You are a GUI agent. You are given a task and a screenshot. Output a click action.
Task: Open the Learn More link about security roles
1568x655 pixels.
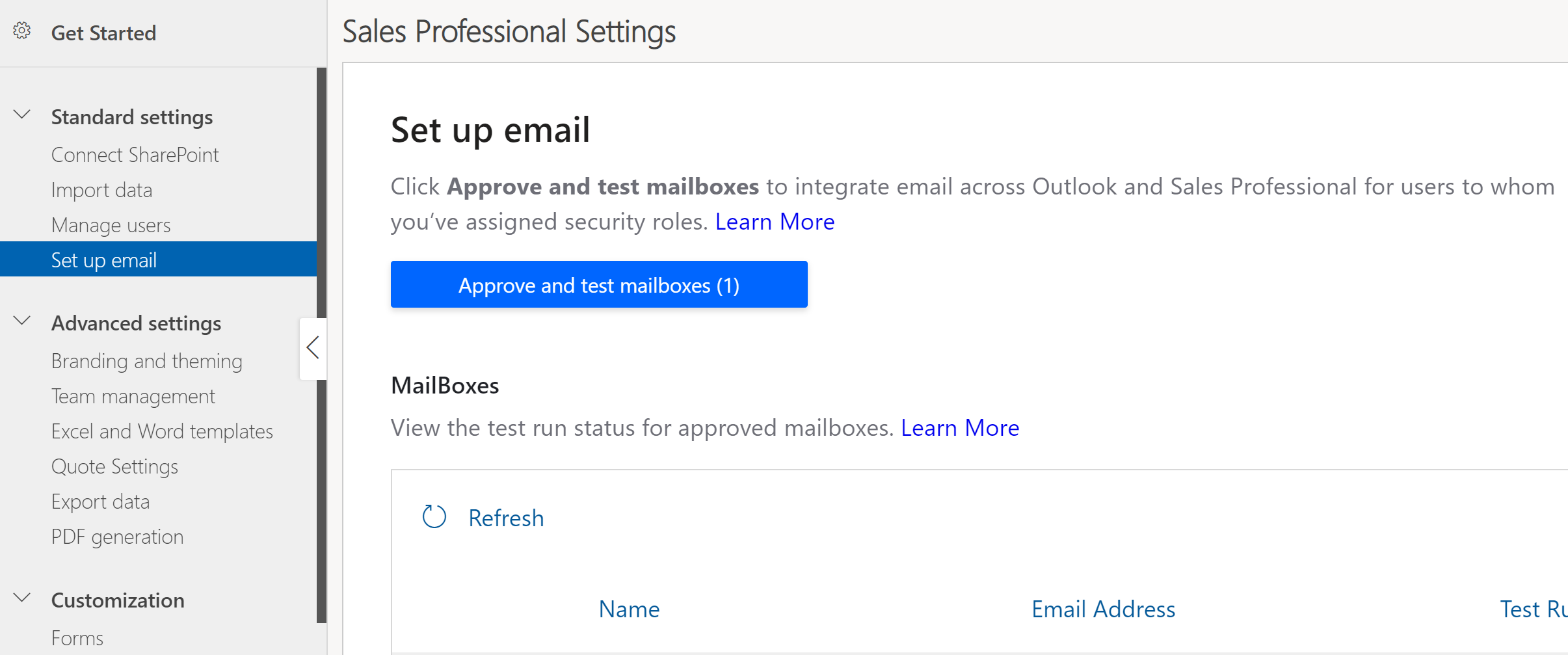point(774,221)
